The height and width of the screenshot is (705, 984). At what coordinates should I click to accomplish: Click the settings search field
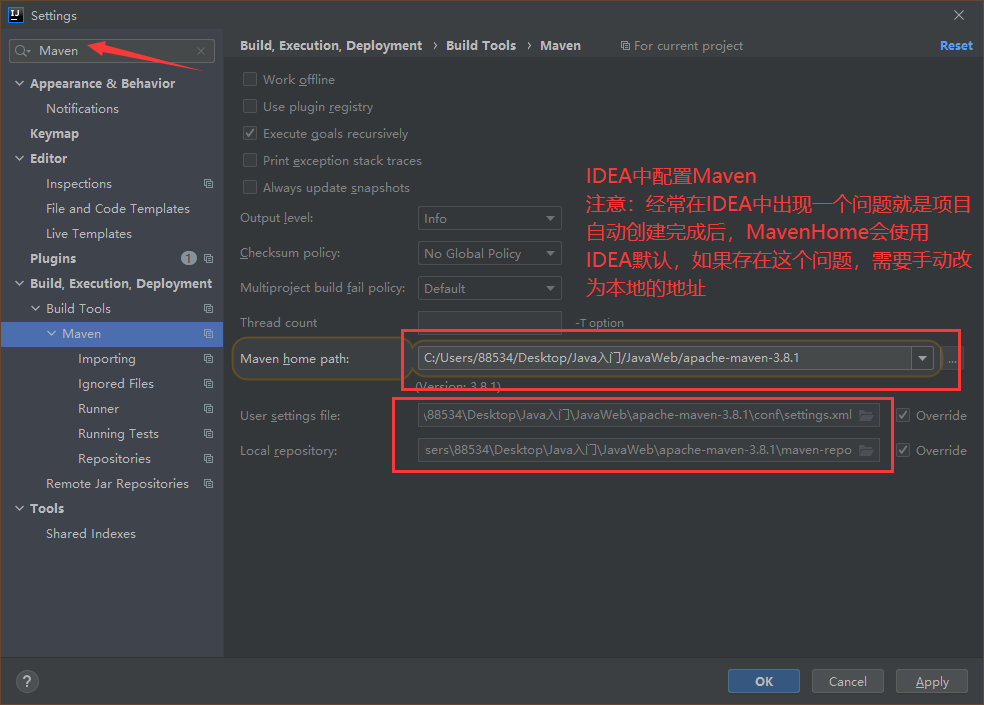click(112, 51)
